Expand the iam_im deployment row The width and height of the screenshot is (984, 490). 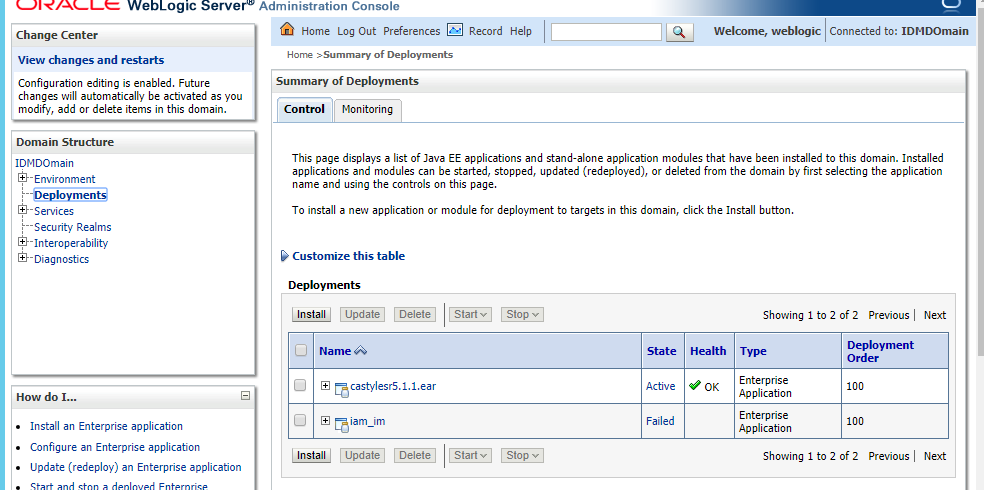325,420
